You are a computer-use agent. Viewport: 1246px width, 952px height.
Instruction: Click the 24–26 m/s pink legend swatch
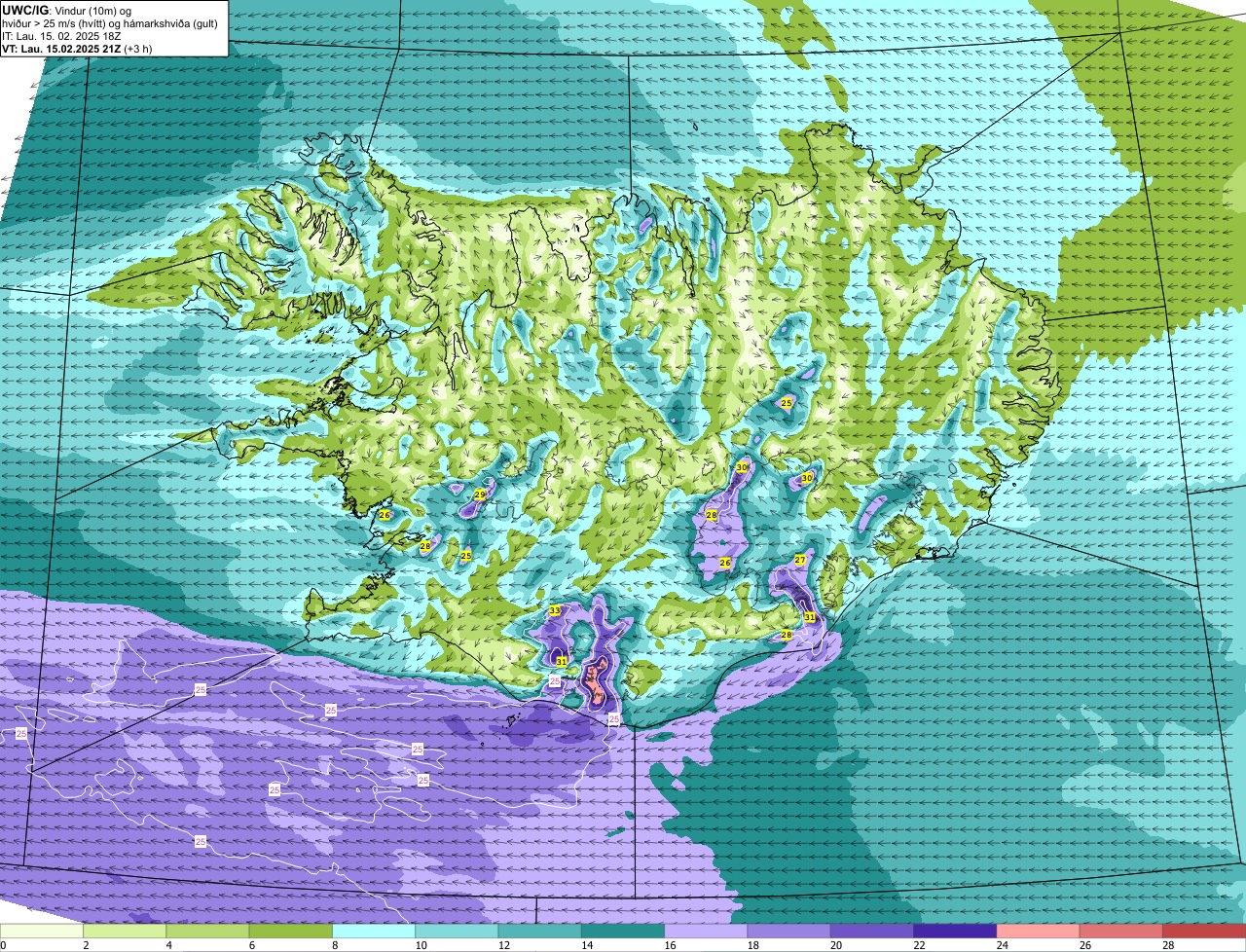point(1038,932)
